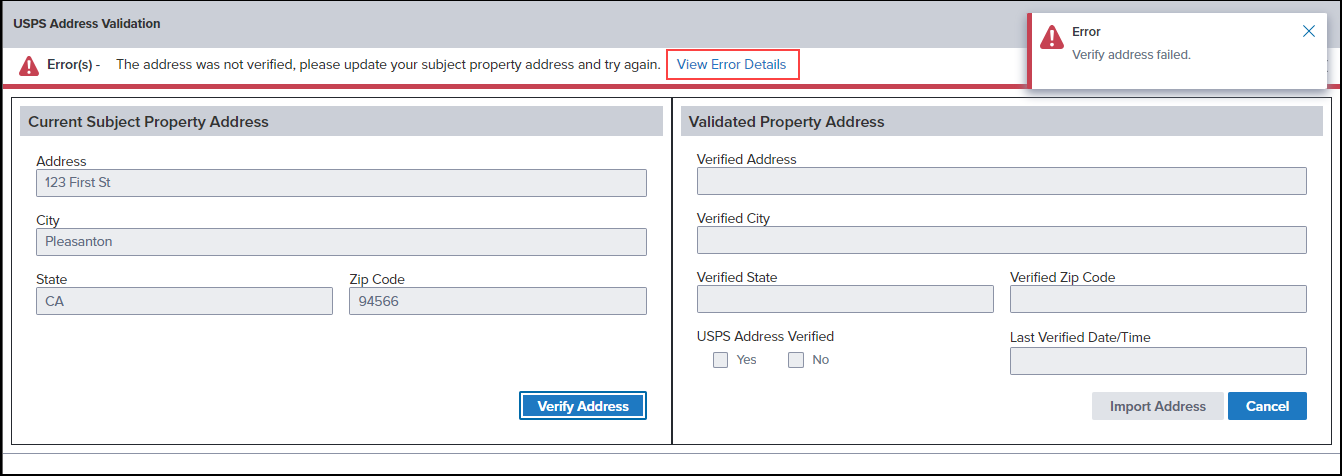Click the Address field with 123 First St
The width and height of the screenshot is (1342, 476).
pyautogui.click(x=341, y=183)
